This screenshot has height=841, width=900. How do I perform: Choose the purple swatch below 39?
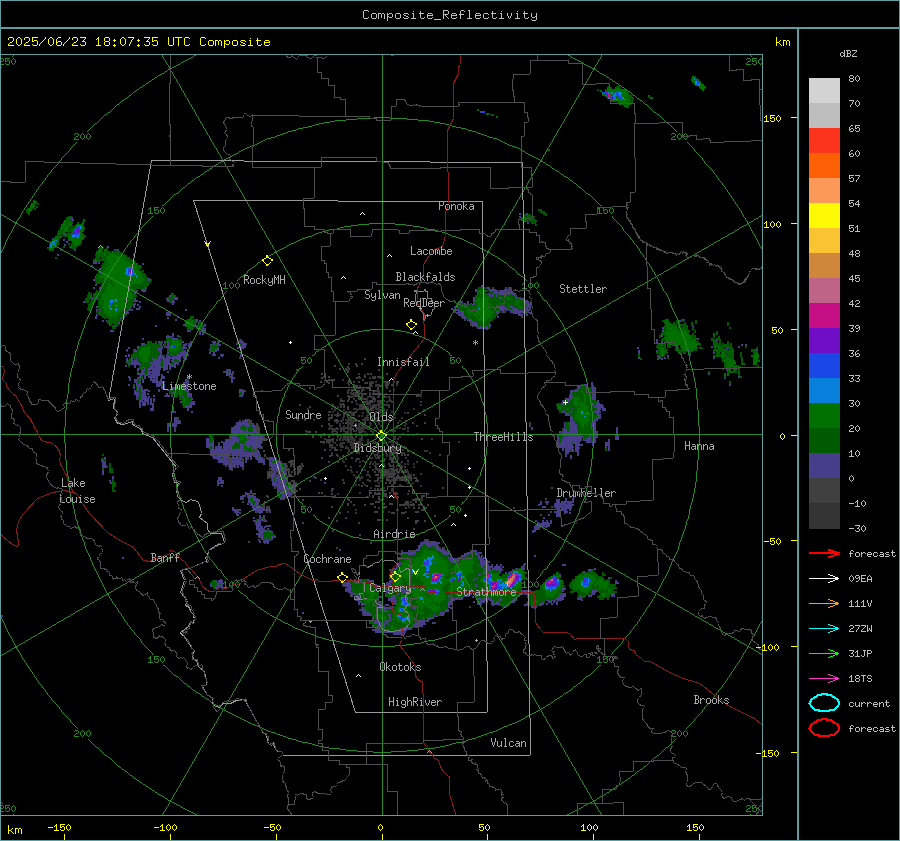[824, 341]
